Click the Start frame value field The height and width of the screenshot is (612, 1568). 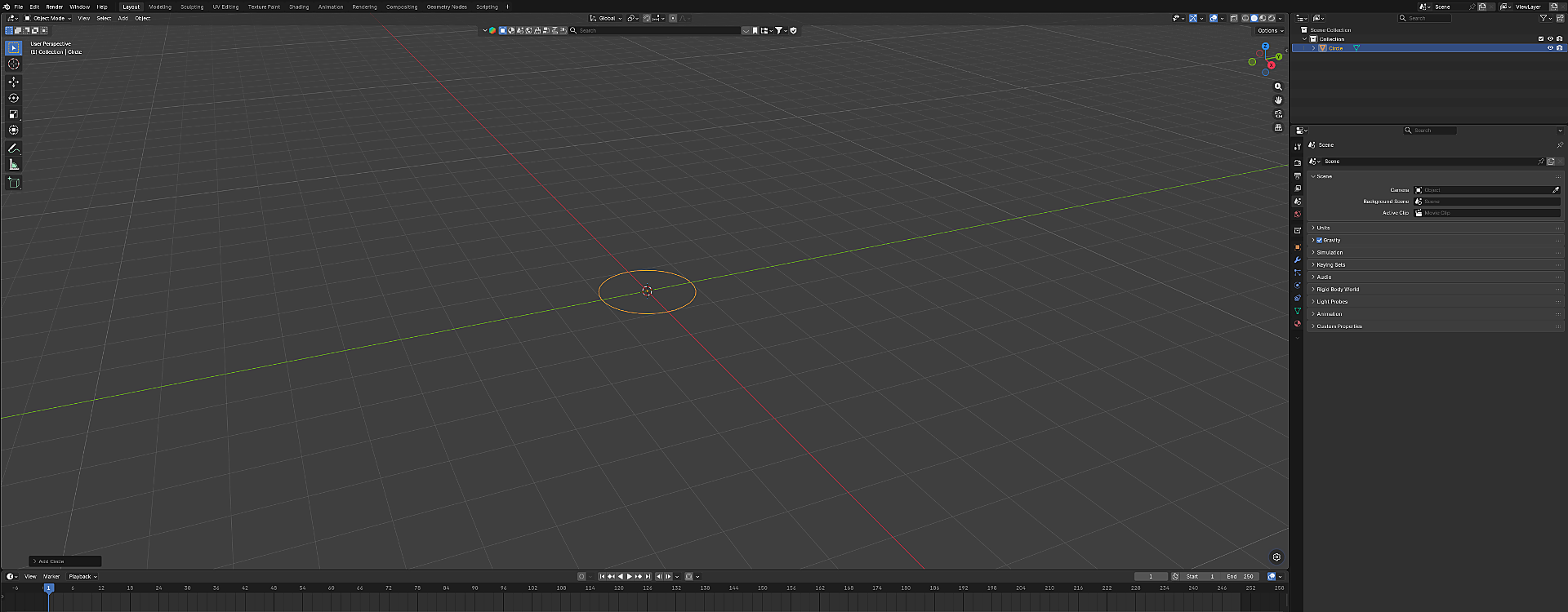point(1200,577)
